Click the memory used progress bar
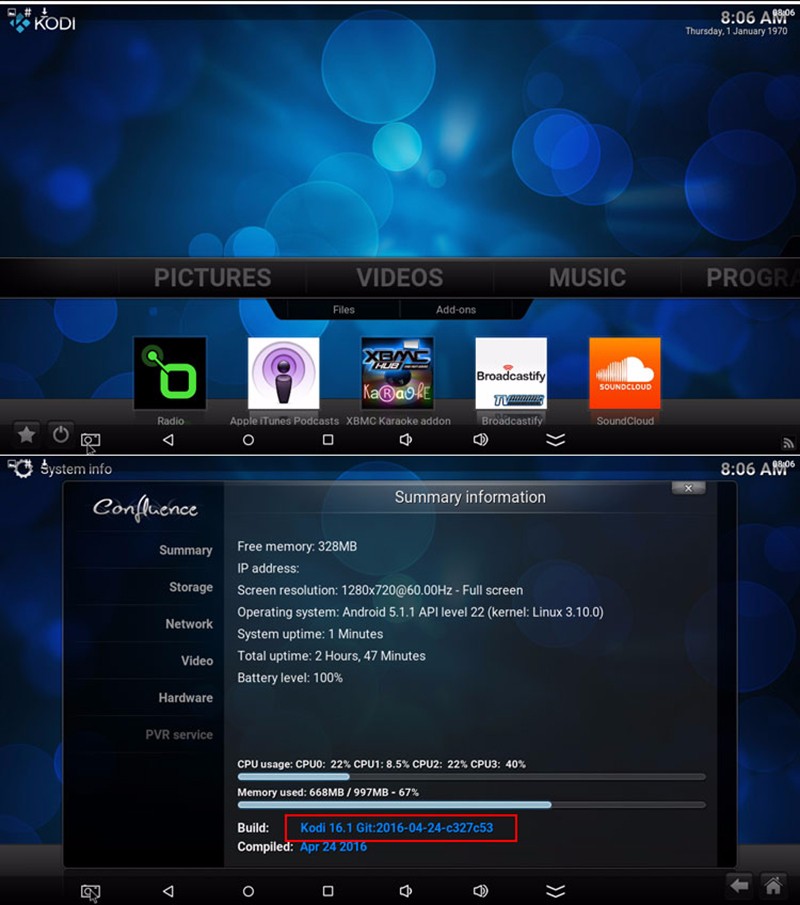The width and height of the screenshot is (800, 905). click(470, 804)
